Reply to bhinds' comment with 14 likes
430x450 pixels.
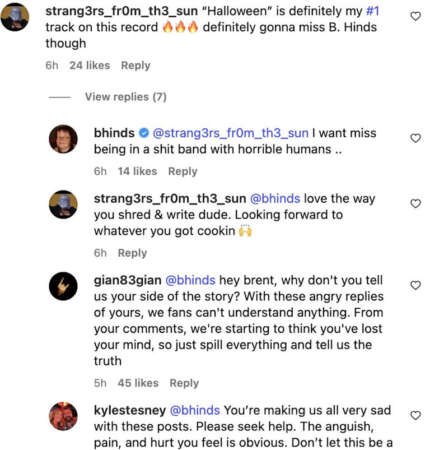(x=183, y=171)
